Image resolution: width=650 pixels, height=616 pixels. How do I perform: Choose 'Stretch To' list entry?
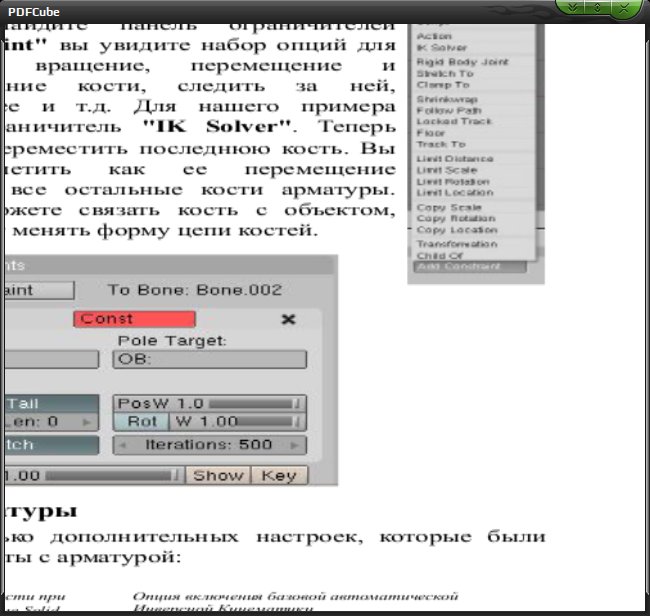pos(445,73)
